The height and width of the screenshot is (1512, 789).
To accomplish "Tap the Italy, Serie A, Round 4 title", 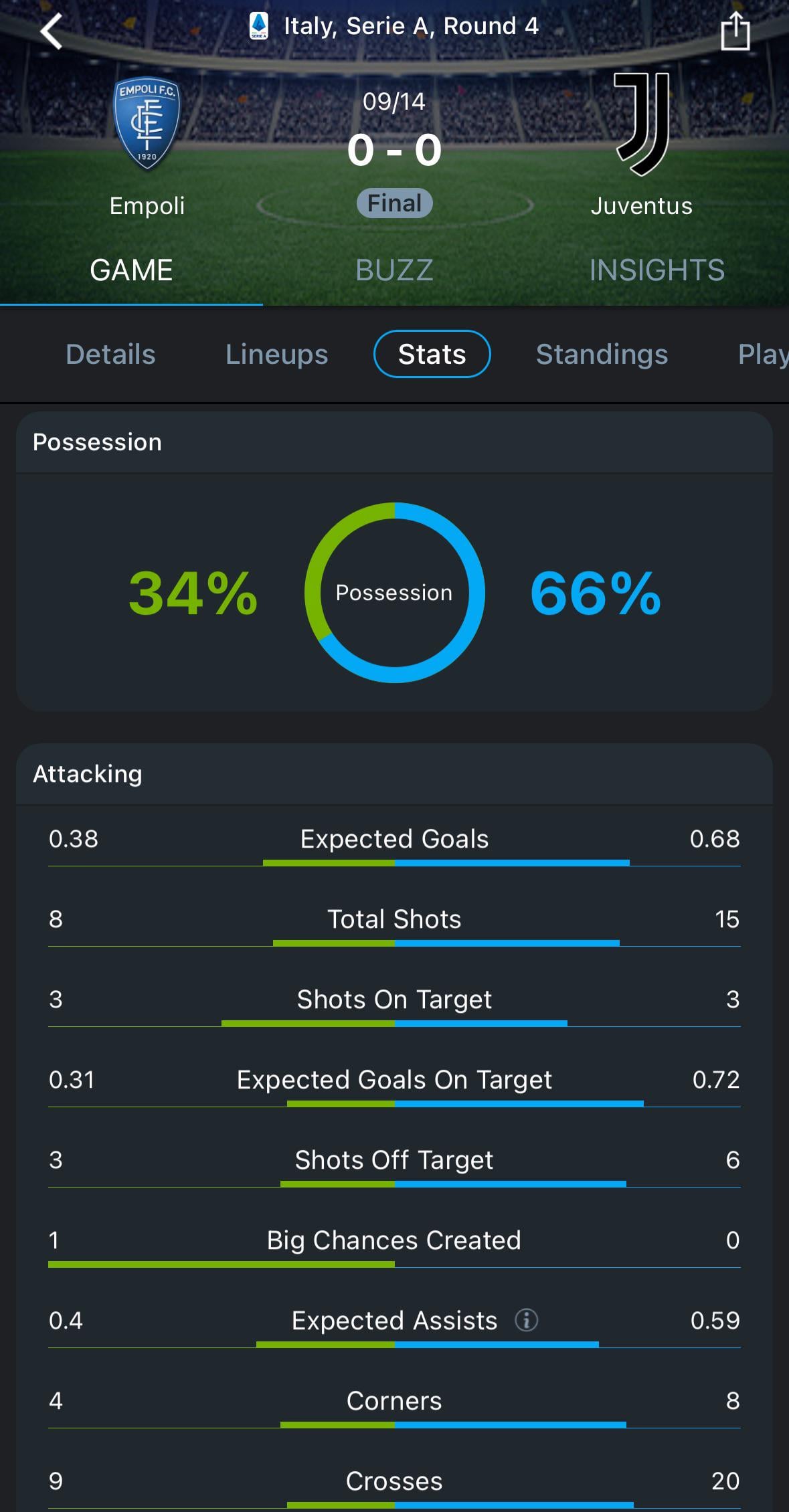I will pos(411,26).
